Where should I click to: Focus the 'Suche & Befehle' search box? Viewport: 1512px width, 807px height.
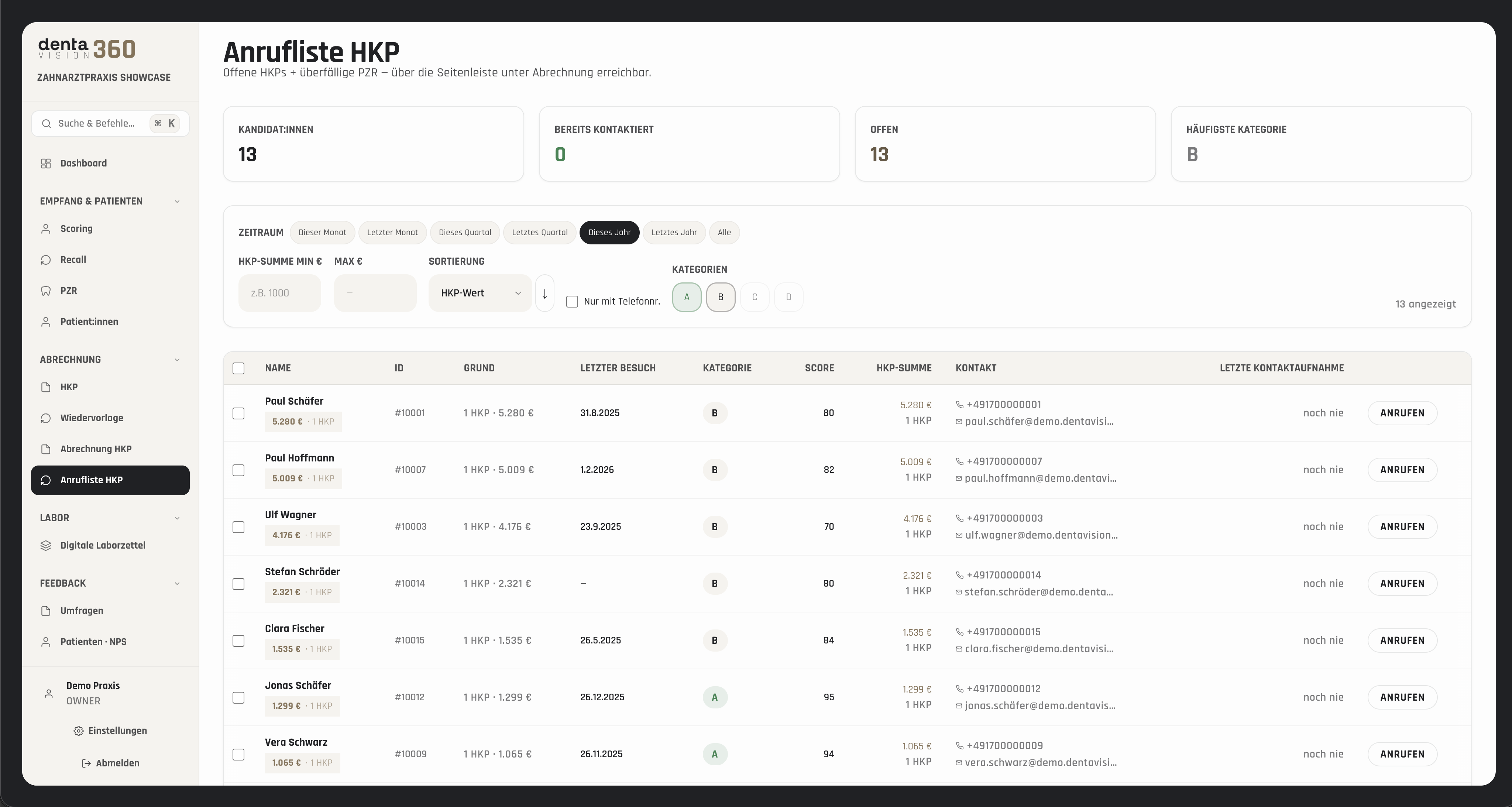110,123
